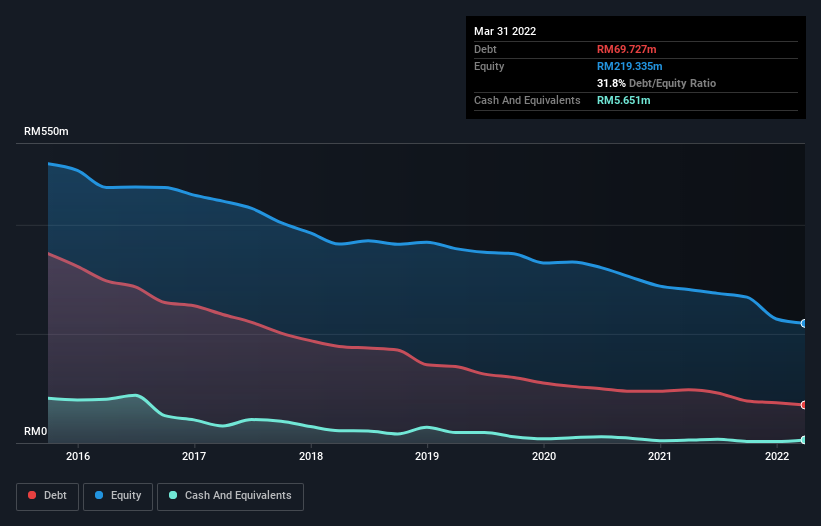Select the 2018 x-axis label

click(x=311, y=456)
